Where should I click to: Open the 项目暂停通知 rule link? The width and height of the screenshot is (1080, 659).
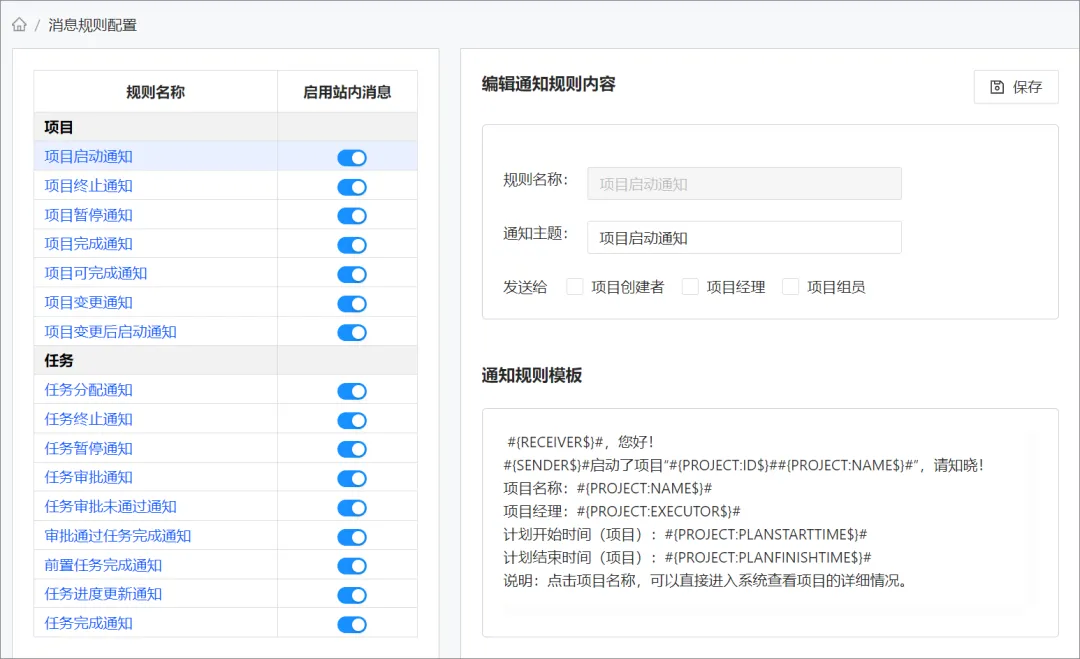89,215
